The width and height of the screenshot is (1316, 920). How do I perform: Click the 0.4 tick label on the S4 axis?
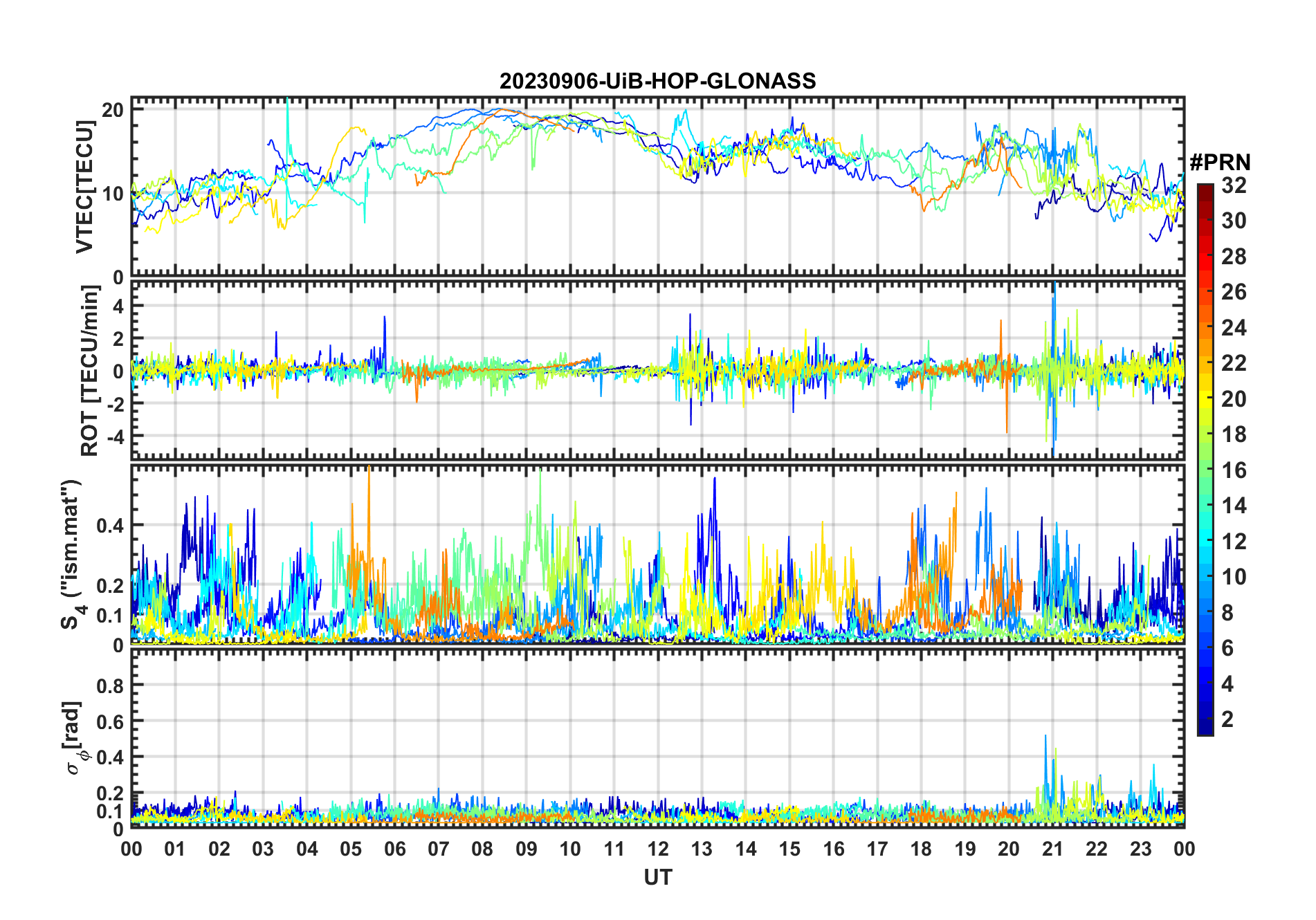[109, 526]
